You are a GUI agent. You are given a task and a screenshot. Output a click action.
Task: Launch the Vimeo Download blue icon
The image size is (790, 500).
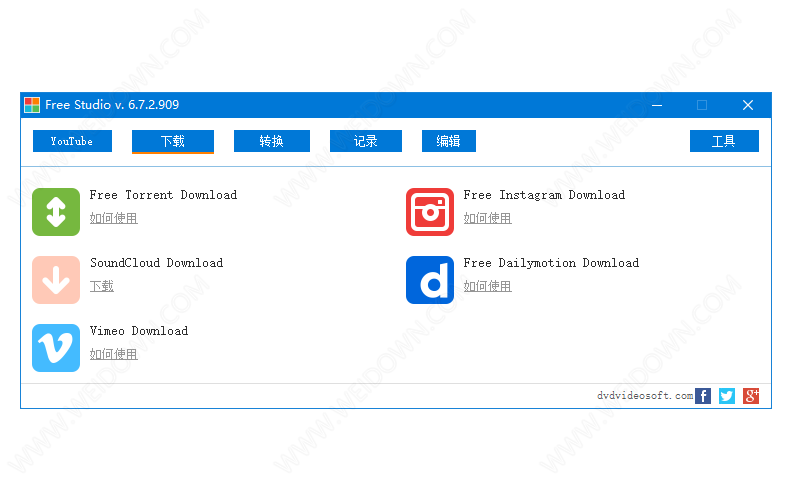tap(56, 348)
